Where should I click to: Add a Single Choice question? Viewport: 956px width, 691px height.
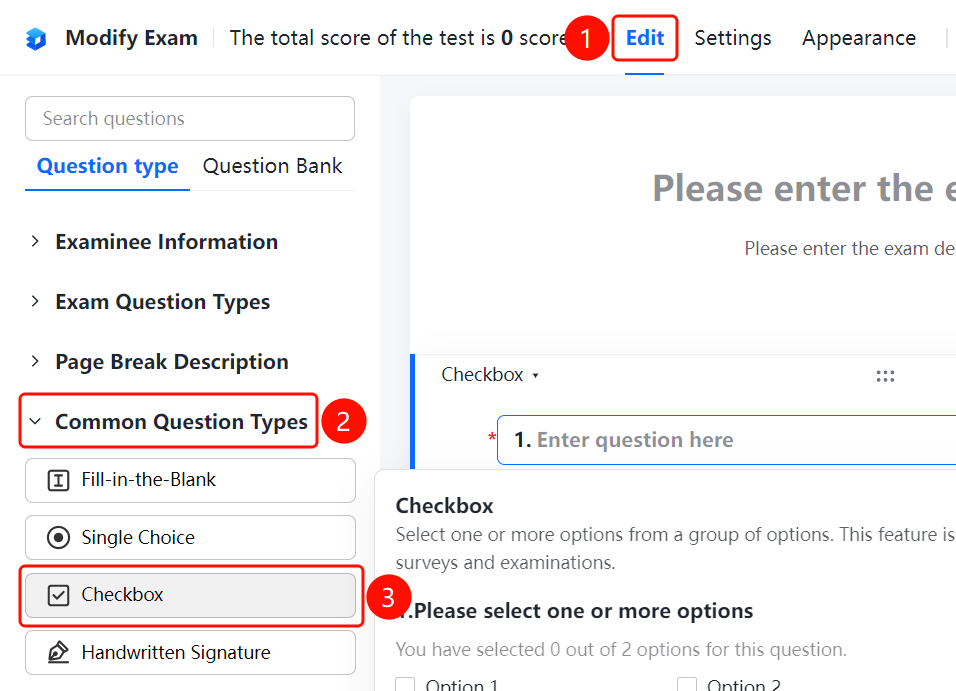click(190, 537)
